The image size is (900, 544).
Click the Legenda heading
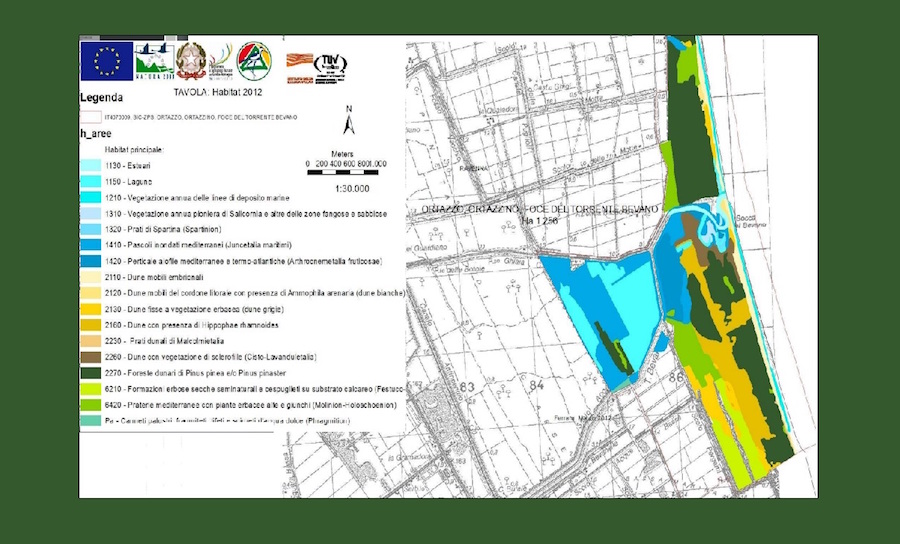[x=102, y=99]
